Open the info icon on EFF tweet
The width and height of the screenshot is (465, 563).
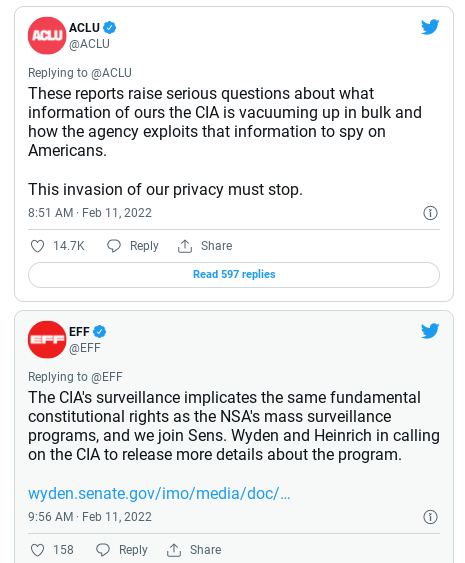[x=430, y=517]
